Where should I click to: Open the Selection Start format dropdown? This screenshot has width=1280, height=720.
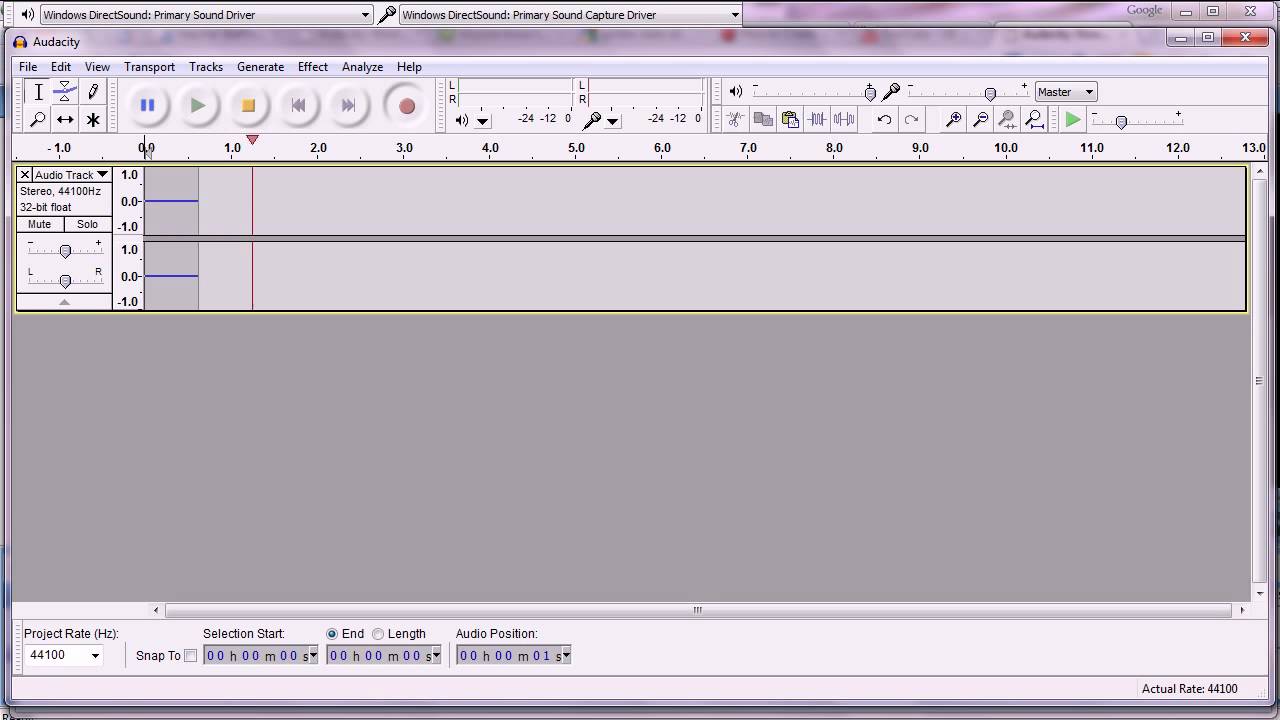pos(313,655)
